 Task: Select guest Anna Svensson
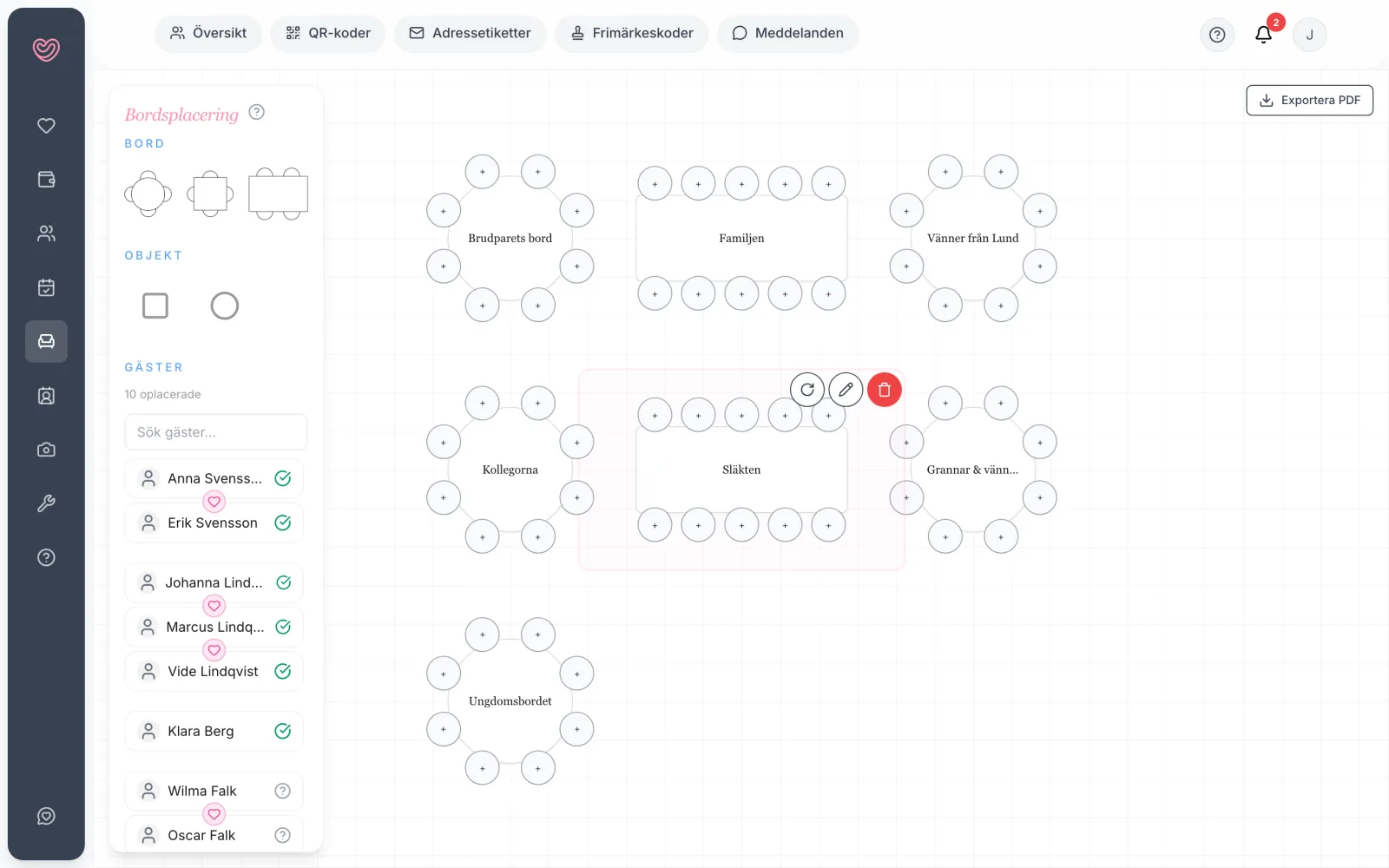214,478
